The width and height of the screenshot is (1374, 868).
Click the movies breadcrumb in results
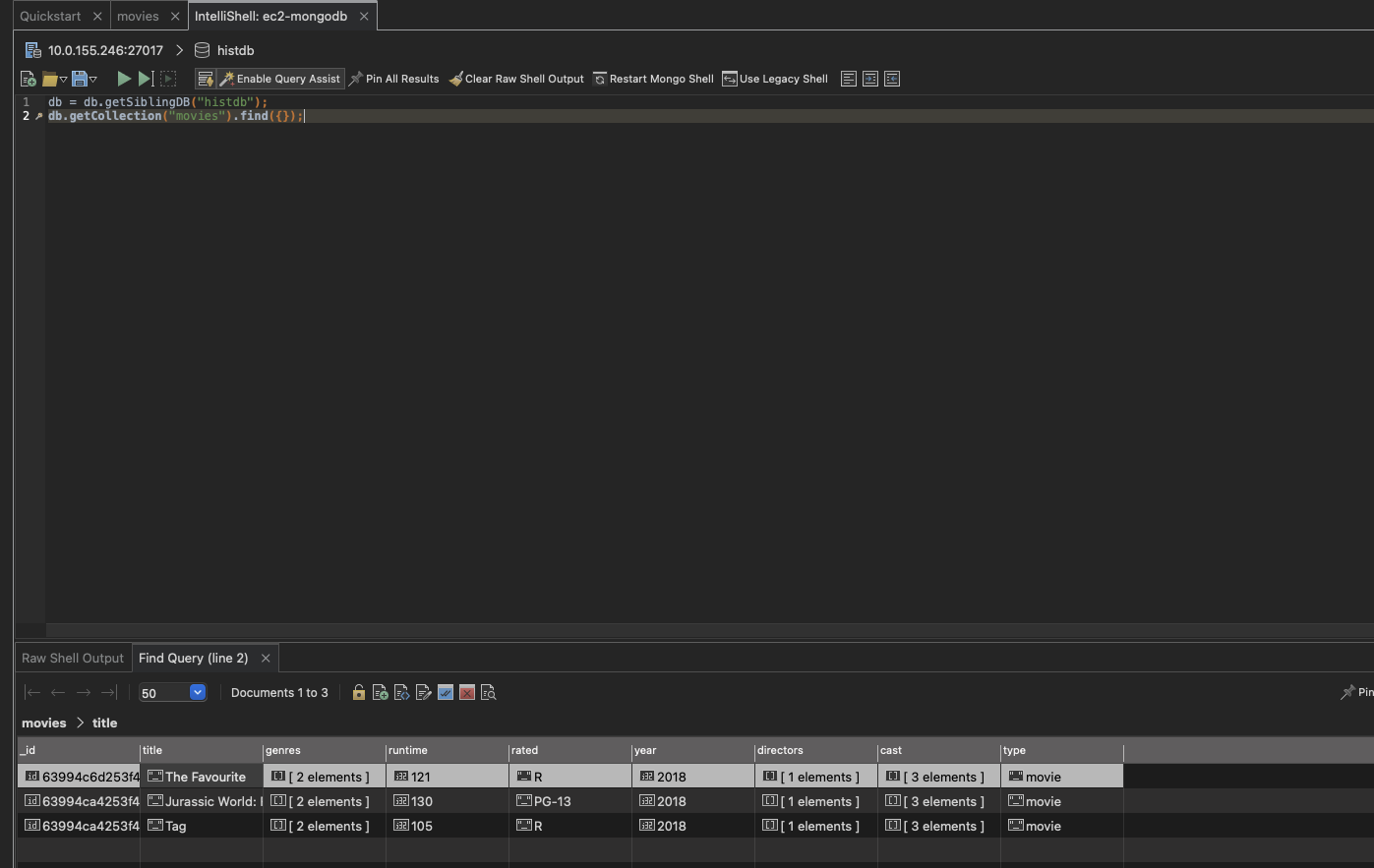pyautogui.click(x=44, y=723)
